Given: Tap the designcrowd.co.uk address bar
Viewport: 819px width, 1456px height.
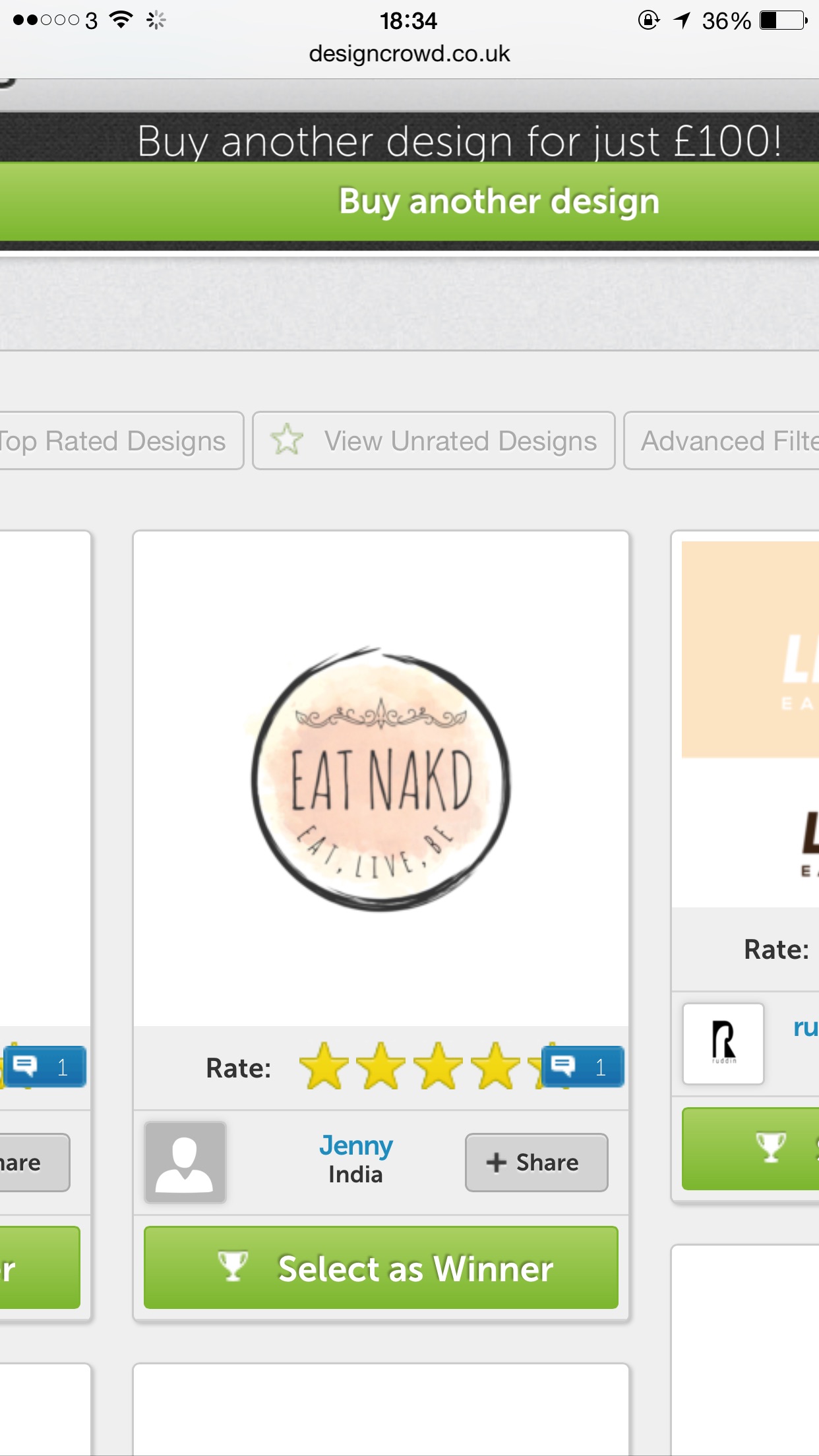Looking at the screenshot, I should 409,53.
